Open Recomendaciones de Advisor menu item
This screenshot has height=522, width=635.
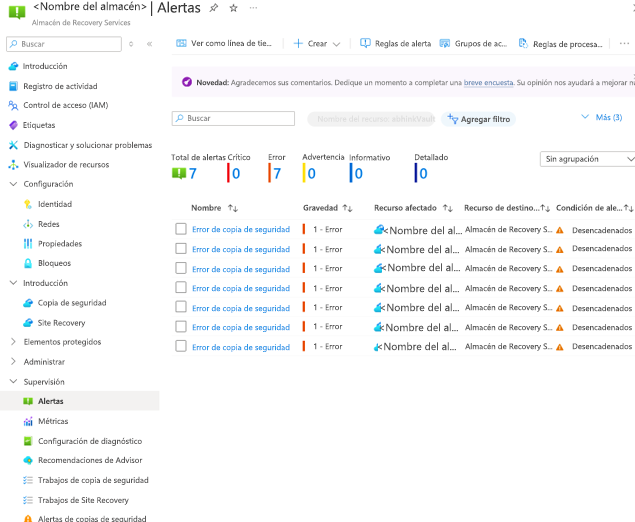pyautogui.click(x=90, y=460)
